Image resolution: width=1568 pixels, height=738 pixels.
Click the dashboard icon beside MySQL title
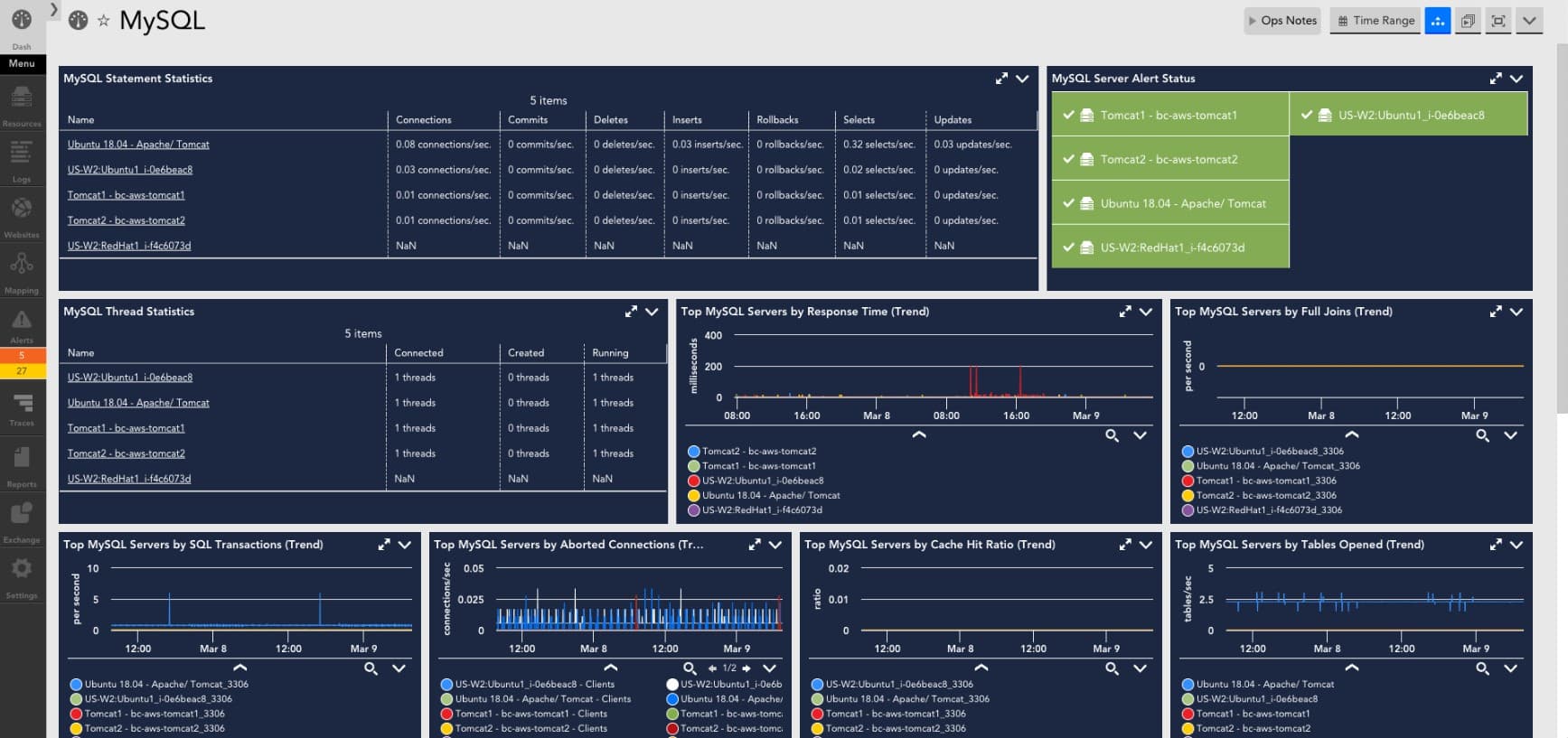click(79, 20)
